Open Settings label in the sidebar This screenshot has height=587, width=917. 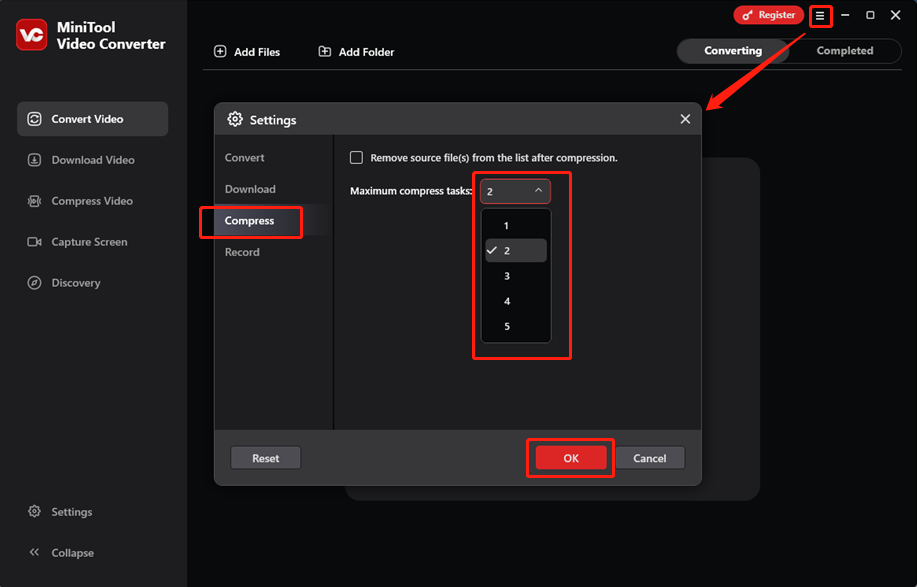point(71,512)
